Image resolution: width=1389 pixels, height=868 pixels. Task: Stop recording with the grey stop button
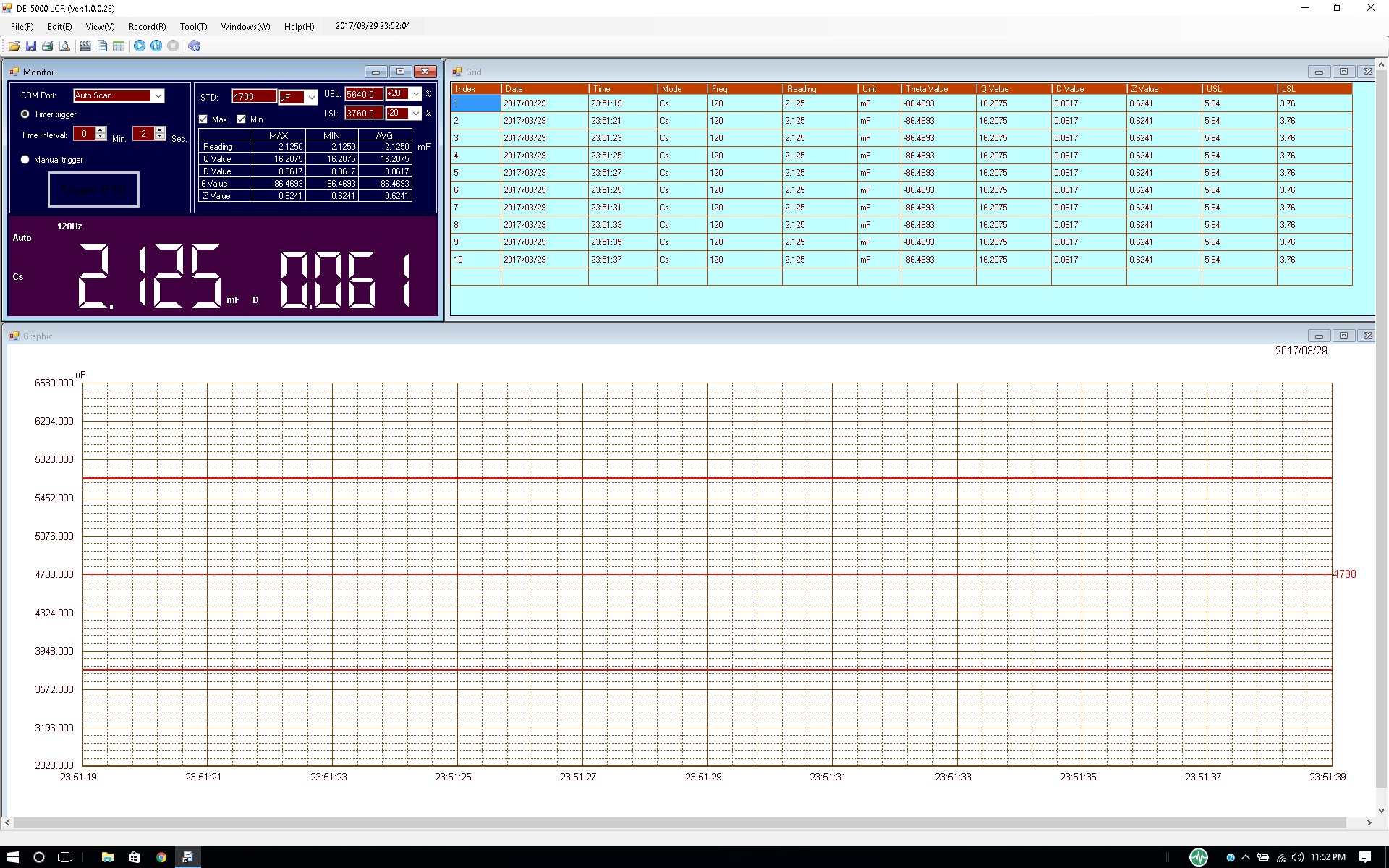click(173, 46)
